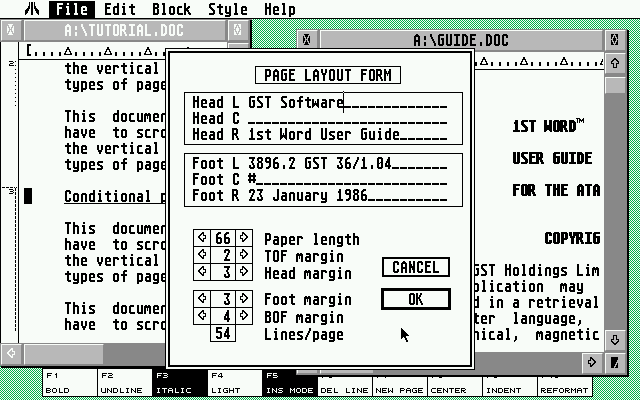Toggle F3 ITALIC function key
The image size is (640, 400).
click(x=180, y=382)
